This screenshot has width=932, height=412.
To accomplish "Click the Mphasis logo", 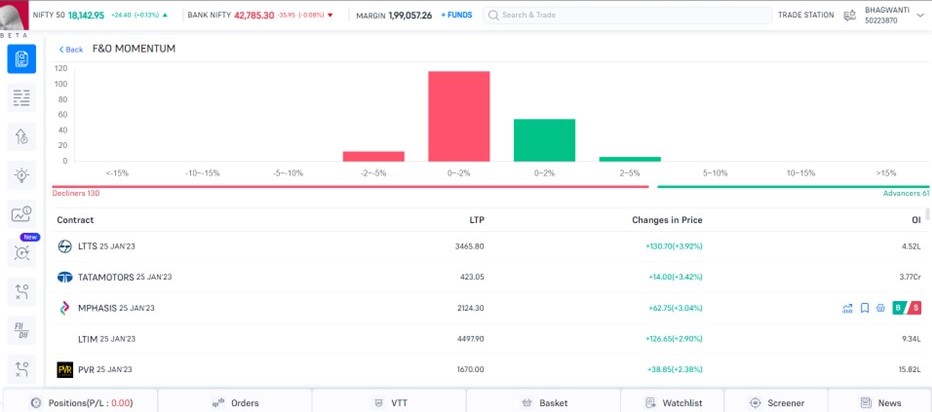I will coord(65,308).
